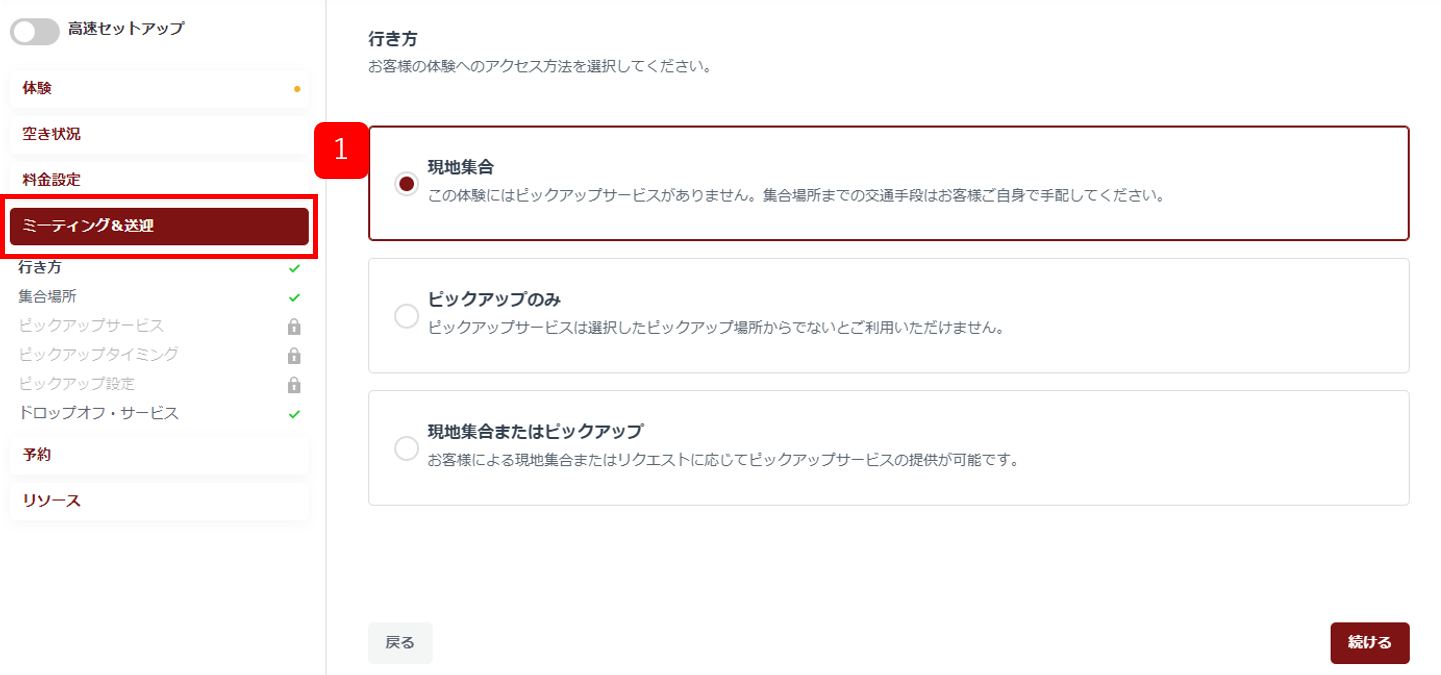Click the 戻る button
Image resolution: width=1441 pixels, height=675 pixels.
(x=400, y=643)
